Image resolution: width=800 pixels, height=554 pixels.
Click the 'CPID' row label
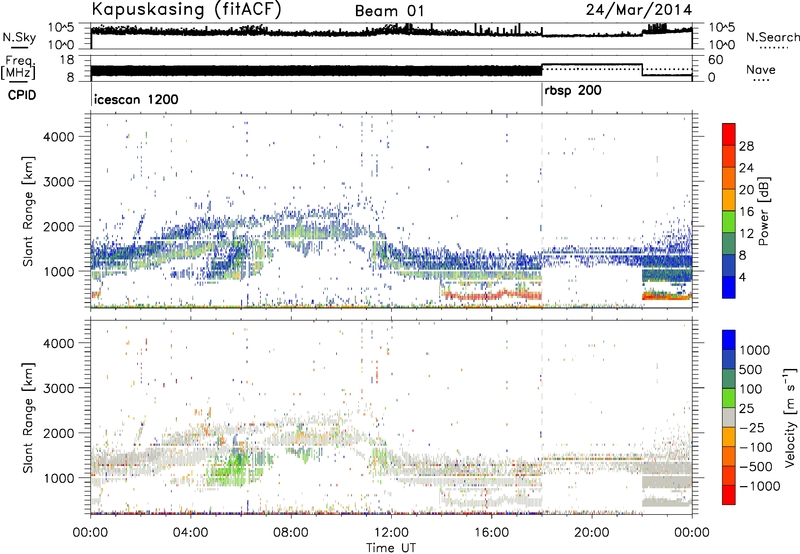coord(22,95)
